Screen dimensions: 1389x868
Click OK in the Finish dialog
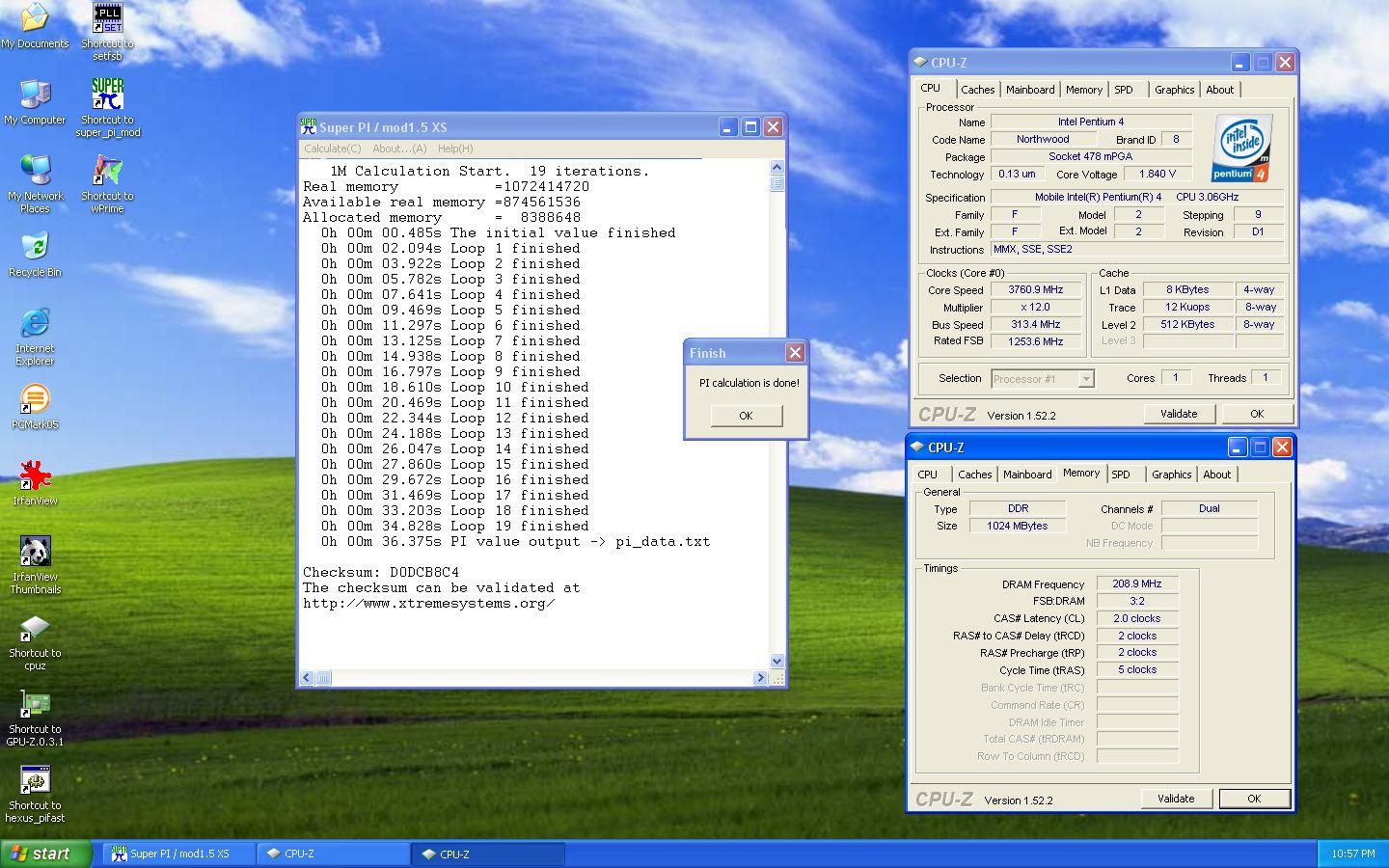[746, 416]
